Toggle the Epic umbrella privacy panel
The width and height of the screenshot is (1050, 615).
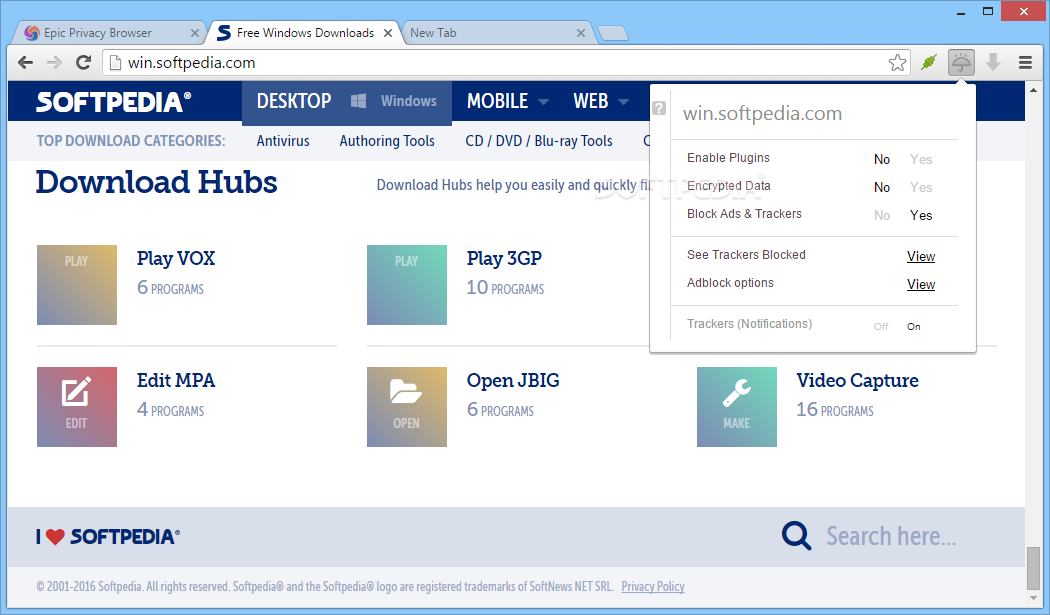(x=961, y=63)
